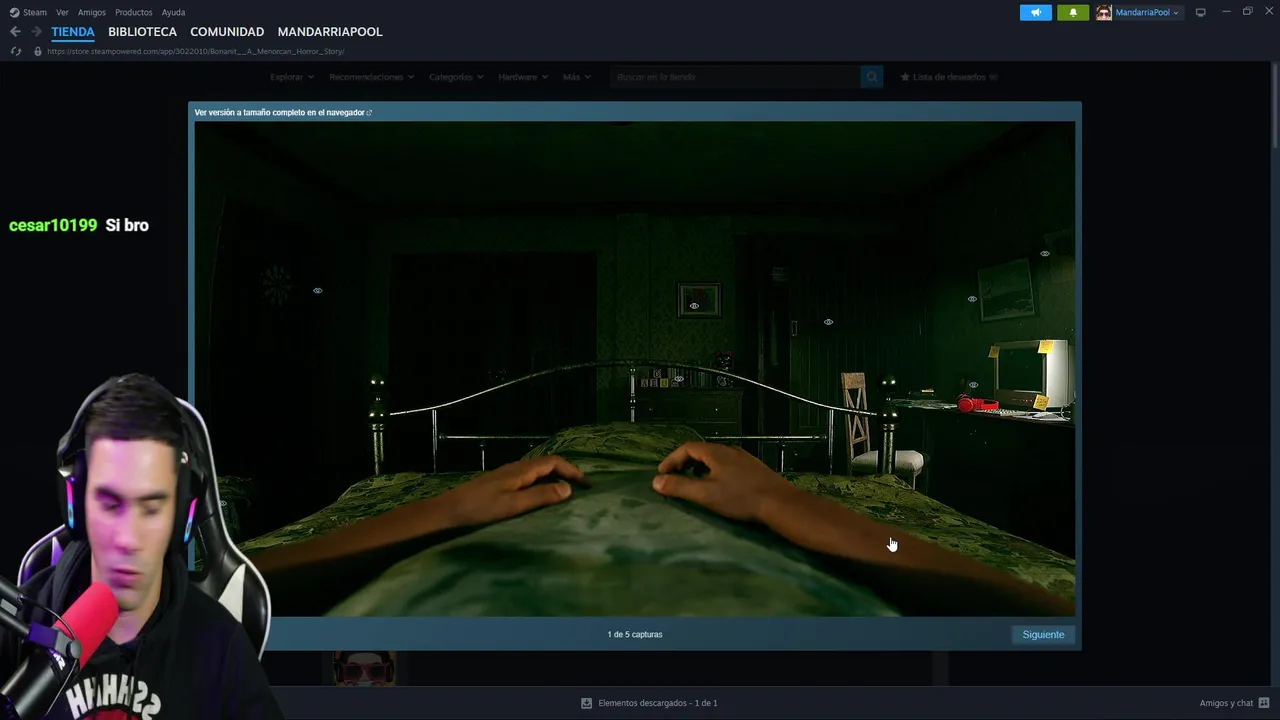Expand the Más store dropdown

(x=576, y=77)
